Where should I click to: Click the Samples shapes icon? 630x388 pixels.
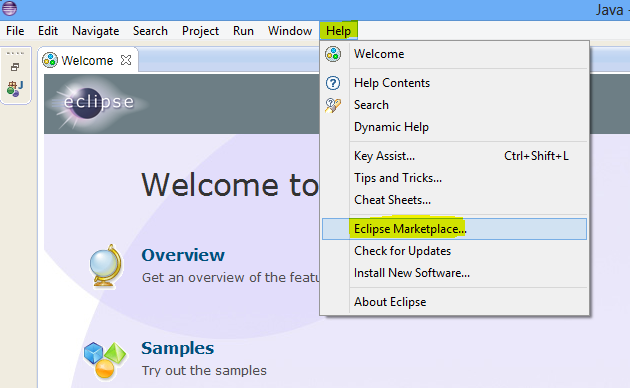click(105, 361)
